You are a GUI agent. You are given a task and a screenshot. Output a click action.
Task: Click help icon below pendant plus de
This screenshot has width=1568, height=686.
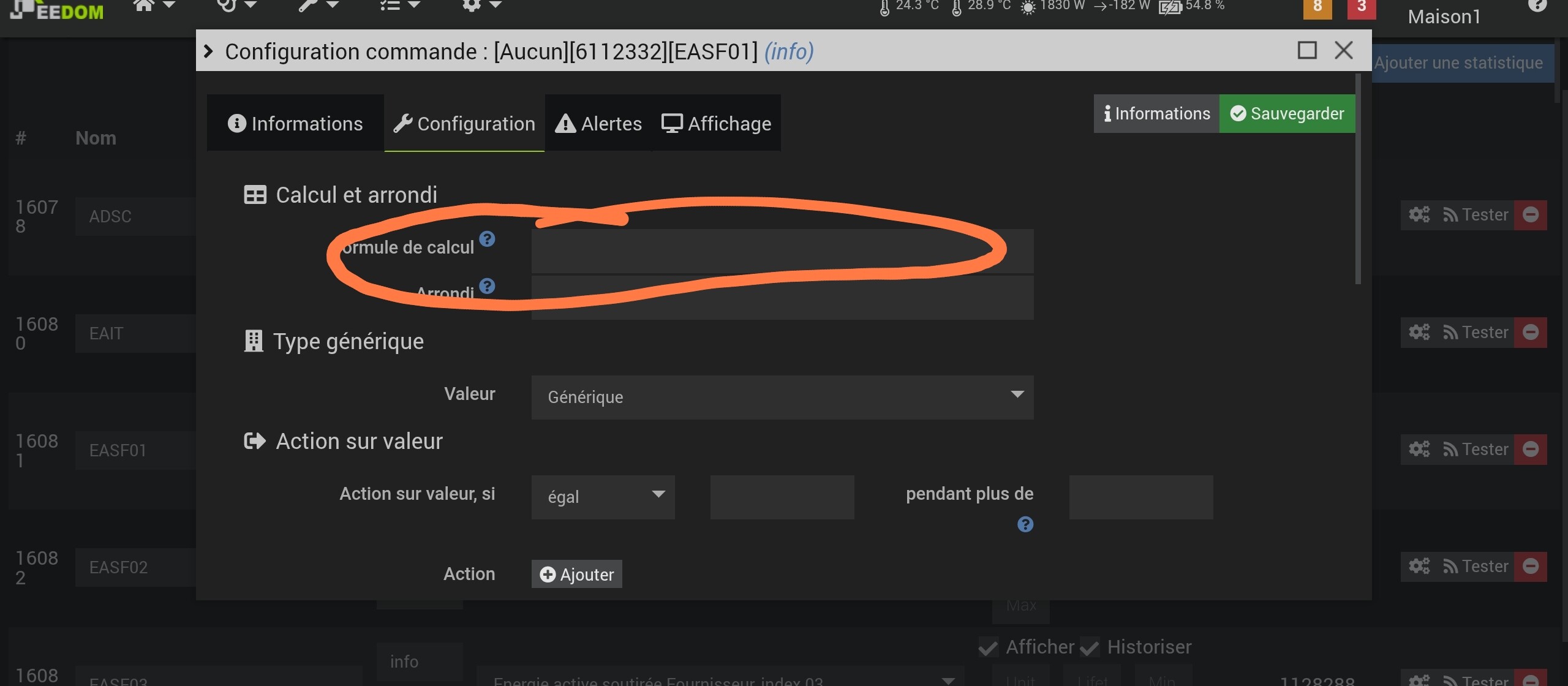coord(1025,524)
